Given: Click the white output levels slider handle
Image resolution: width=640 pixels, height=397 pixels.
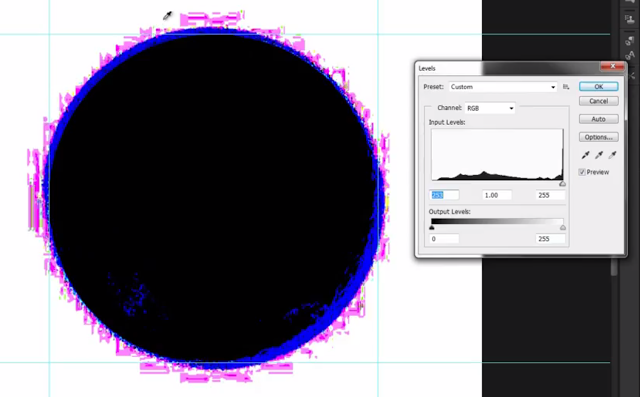Looking at the screenshot, I should pyautogui.click(x=563, y=228).
